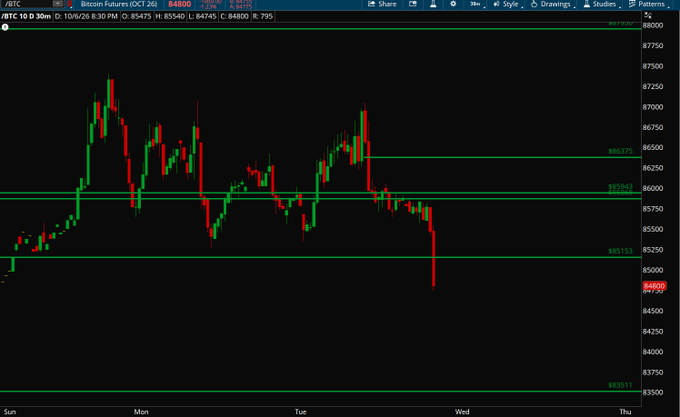This screenshot has height=417, width=680.
Task: Click the 86250 price axis label
Action: (653, 168)
